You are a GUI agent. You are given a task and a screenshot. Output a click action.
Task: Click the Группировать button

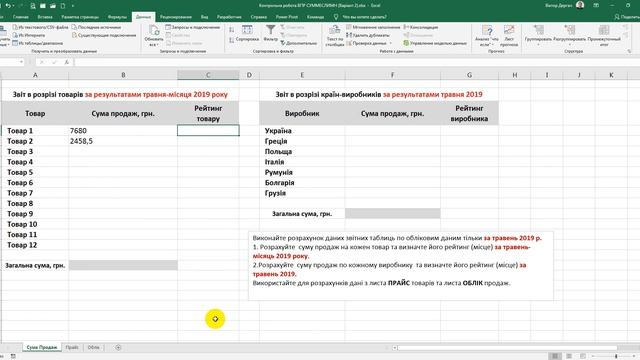(538, 35)
